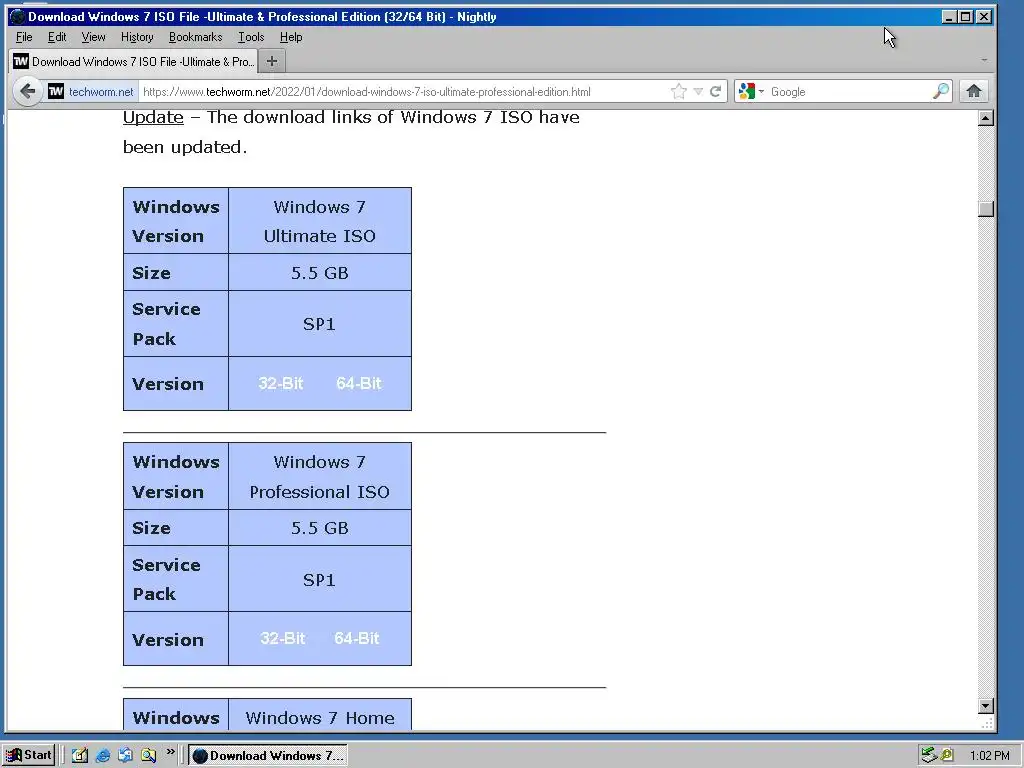Click 5.5 GB size in Professional table

click(x=320, y=528)
